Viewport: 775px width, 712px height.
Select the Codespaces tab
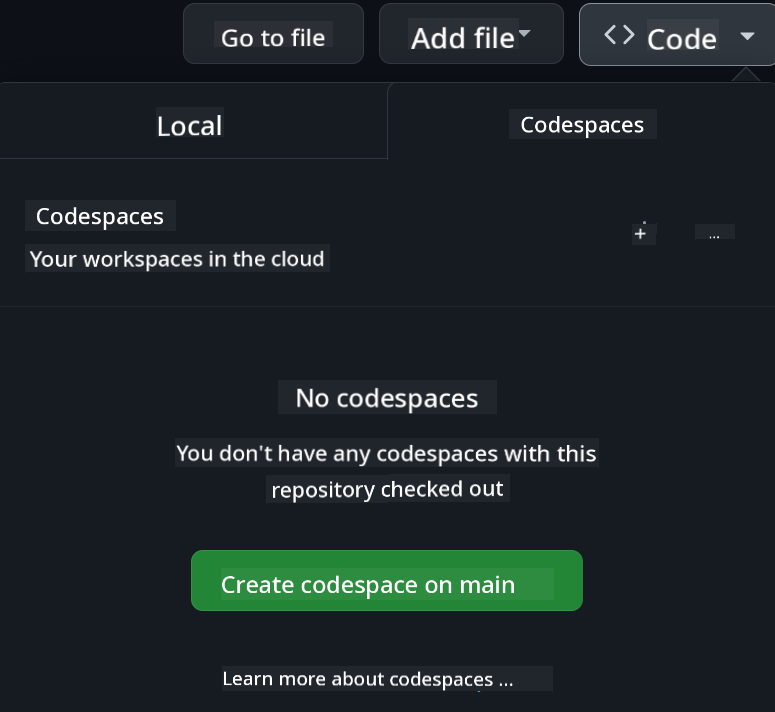click(582, 125)
